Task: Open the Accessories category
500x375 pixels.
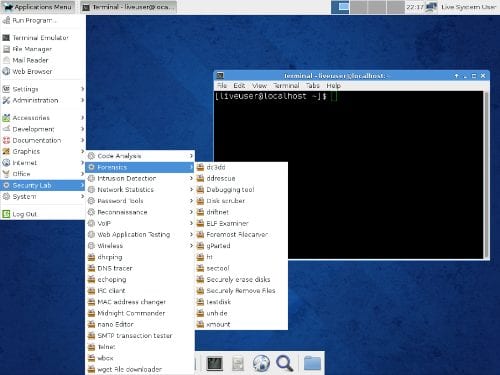Action: [43, 118]
